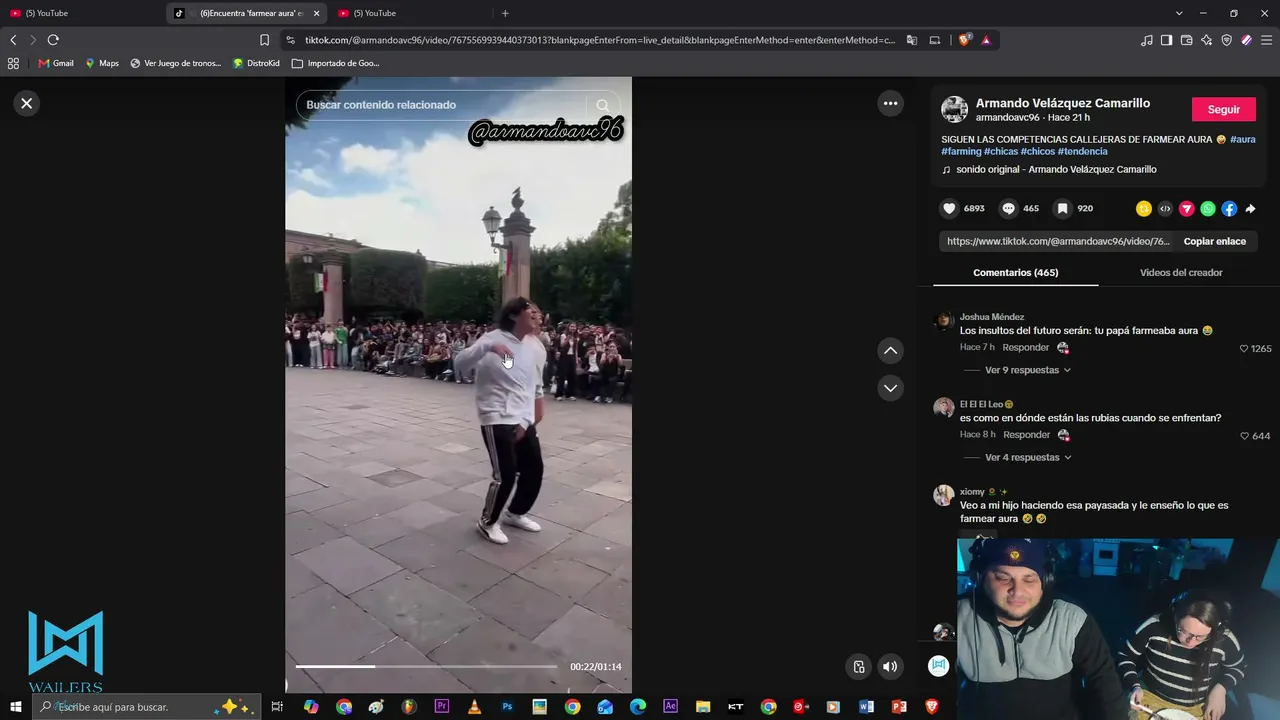Open the #aura hashtag
The height and width of the screenshot is (720, 1280).
1243,139
